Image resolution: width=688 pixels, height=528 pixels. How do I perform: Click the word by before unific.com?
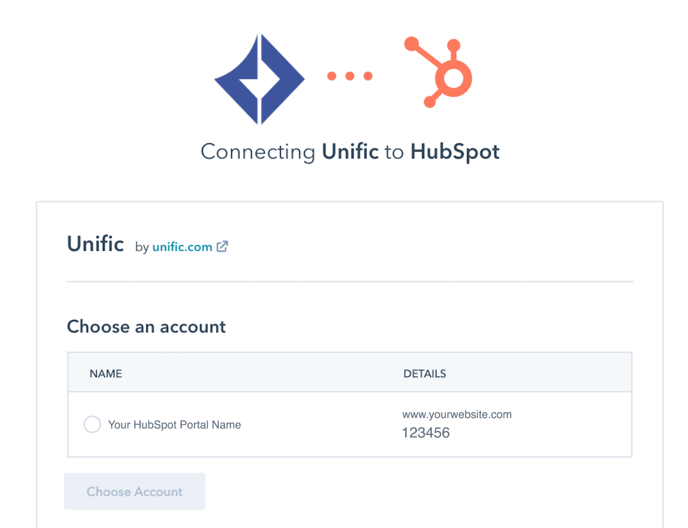click(142, 247)
